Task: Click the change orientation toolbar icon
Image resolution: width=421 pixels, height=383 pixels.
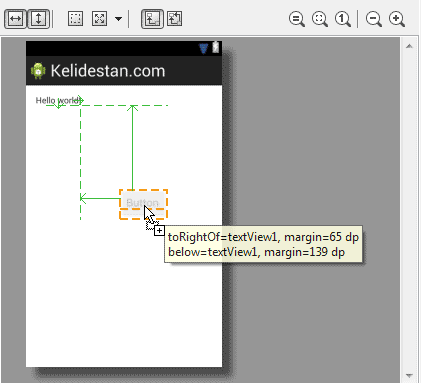Action: pyautogui.click(x=175, y=19)
